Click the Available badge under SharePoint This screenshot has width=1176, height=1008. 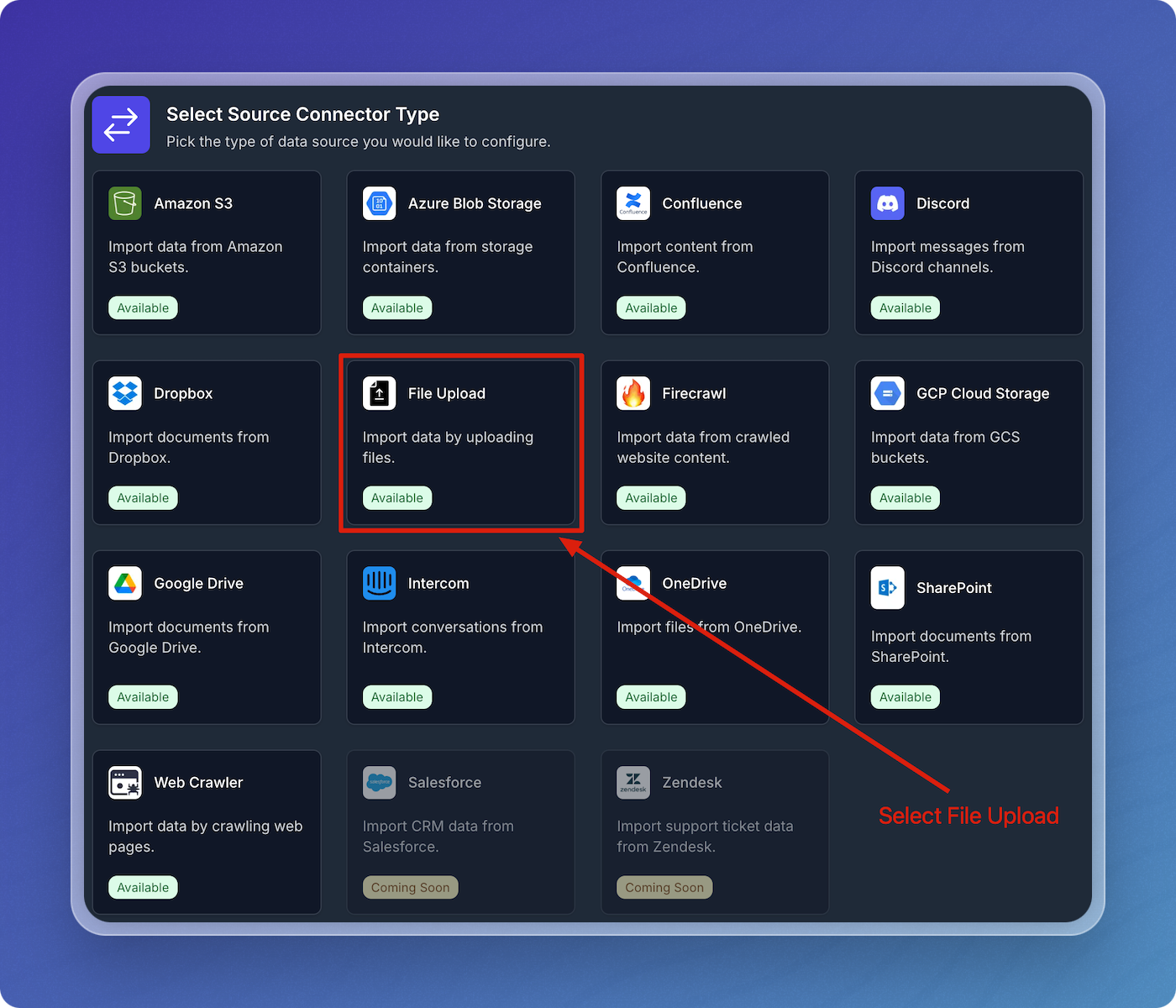click(906, 697)
